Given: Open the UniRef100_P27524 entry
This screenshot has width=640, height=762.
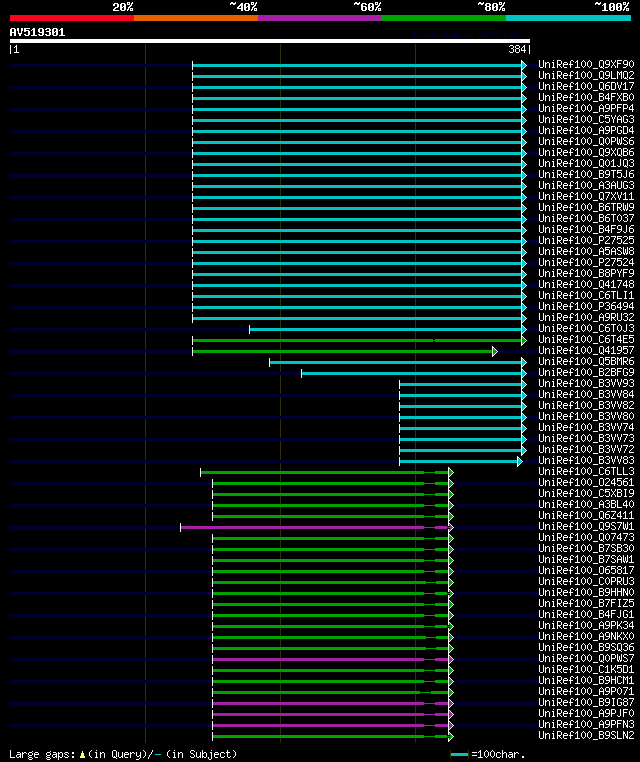Looking at the screenshot, I should (x=586, y=262).
